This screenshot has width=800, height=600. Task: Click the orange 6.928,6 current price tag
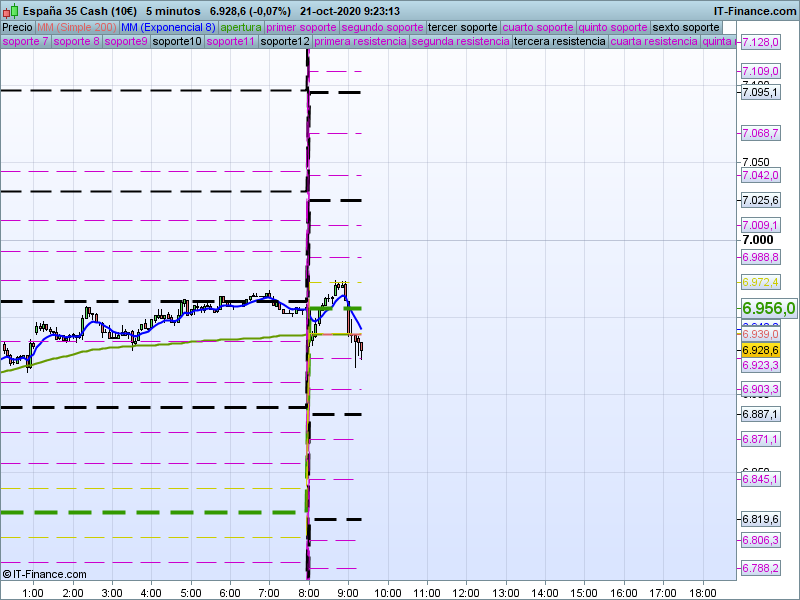click(x=760, y=351)
